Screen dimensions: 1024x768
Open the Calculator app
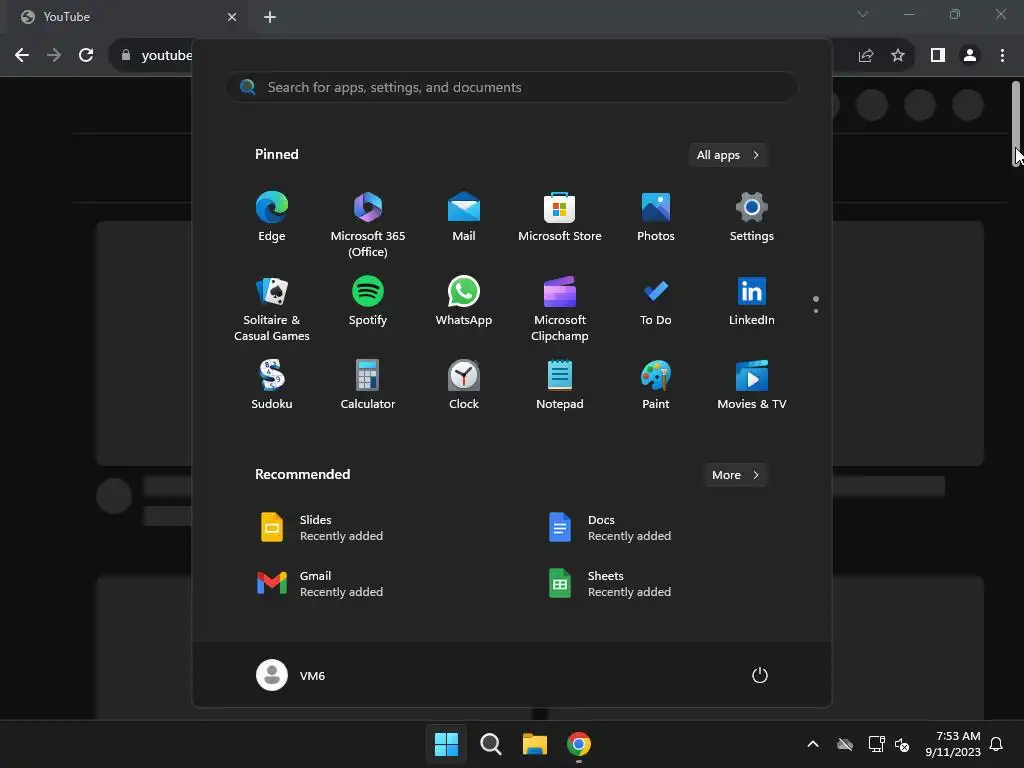368,385
